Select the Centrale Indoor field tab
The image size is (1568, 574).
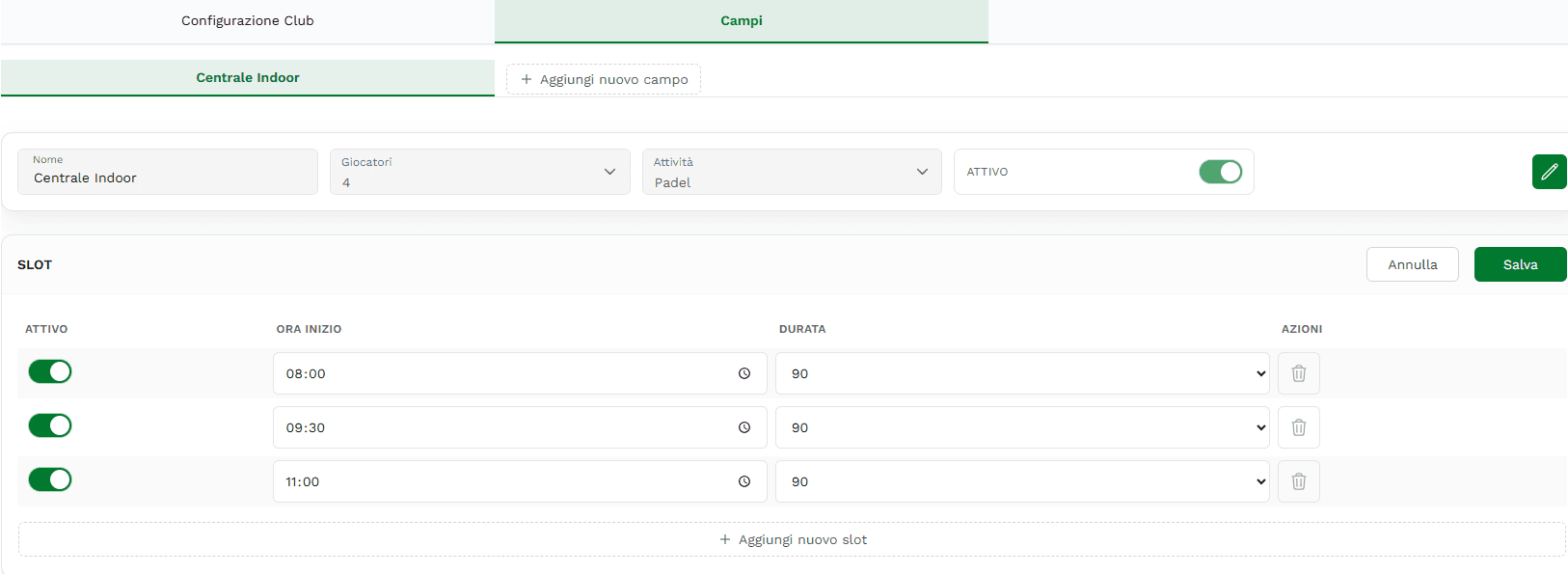[248, 78]
